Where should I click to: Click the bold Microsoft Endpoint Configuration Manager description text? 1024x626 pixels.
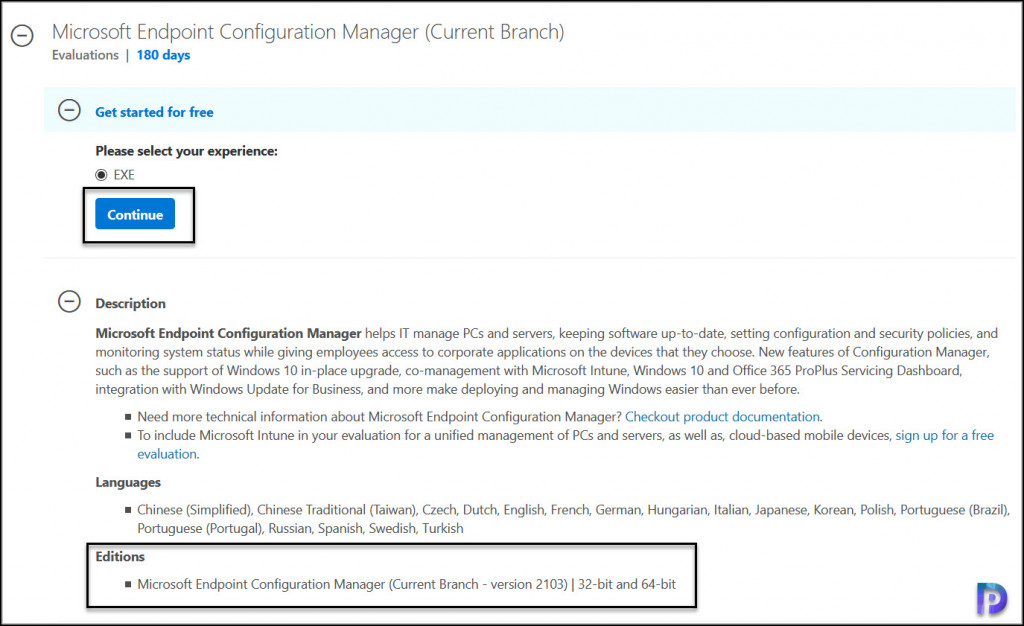(x=228, y=334)
